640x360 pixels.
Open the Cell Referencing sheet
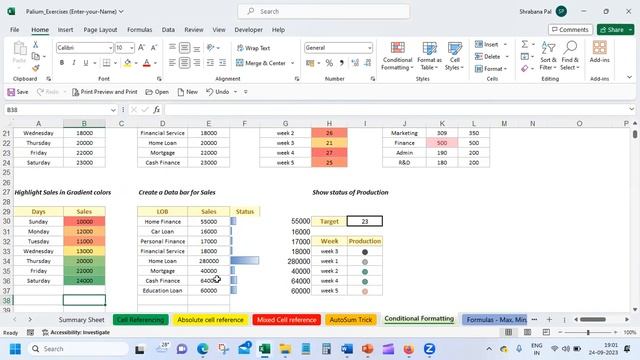pyautogui.click(x=141, y=320)
